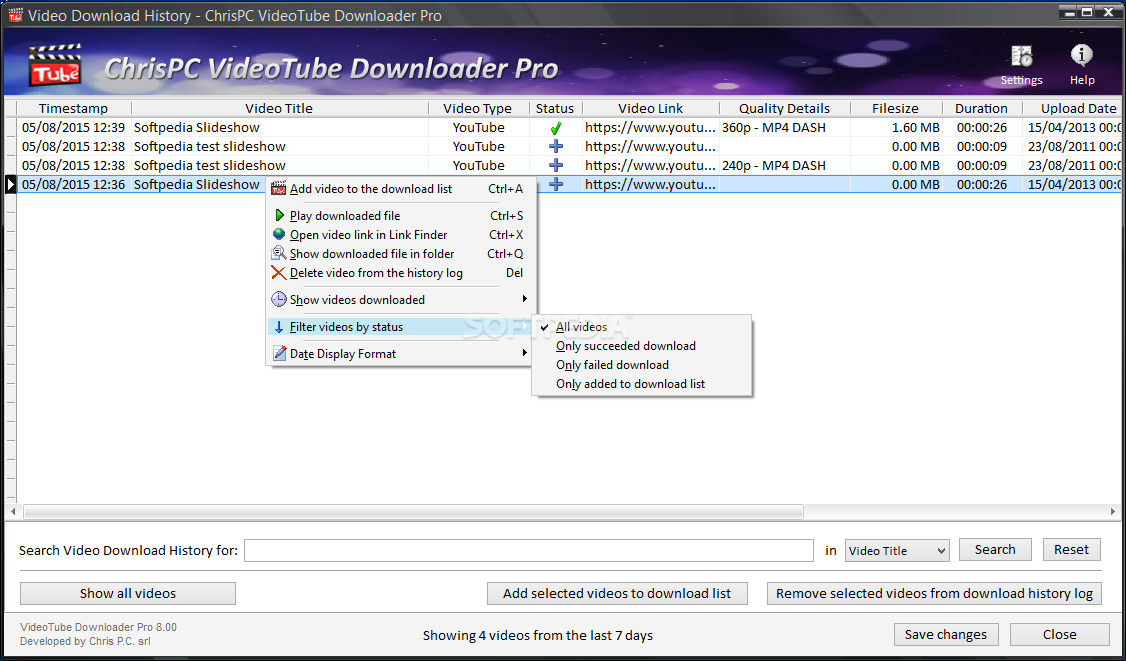This screenshot has height=661, width=1126.
Task: Expand the Show videos downloaded submenu
Action: coord(525,299)
